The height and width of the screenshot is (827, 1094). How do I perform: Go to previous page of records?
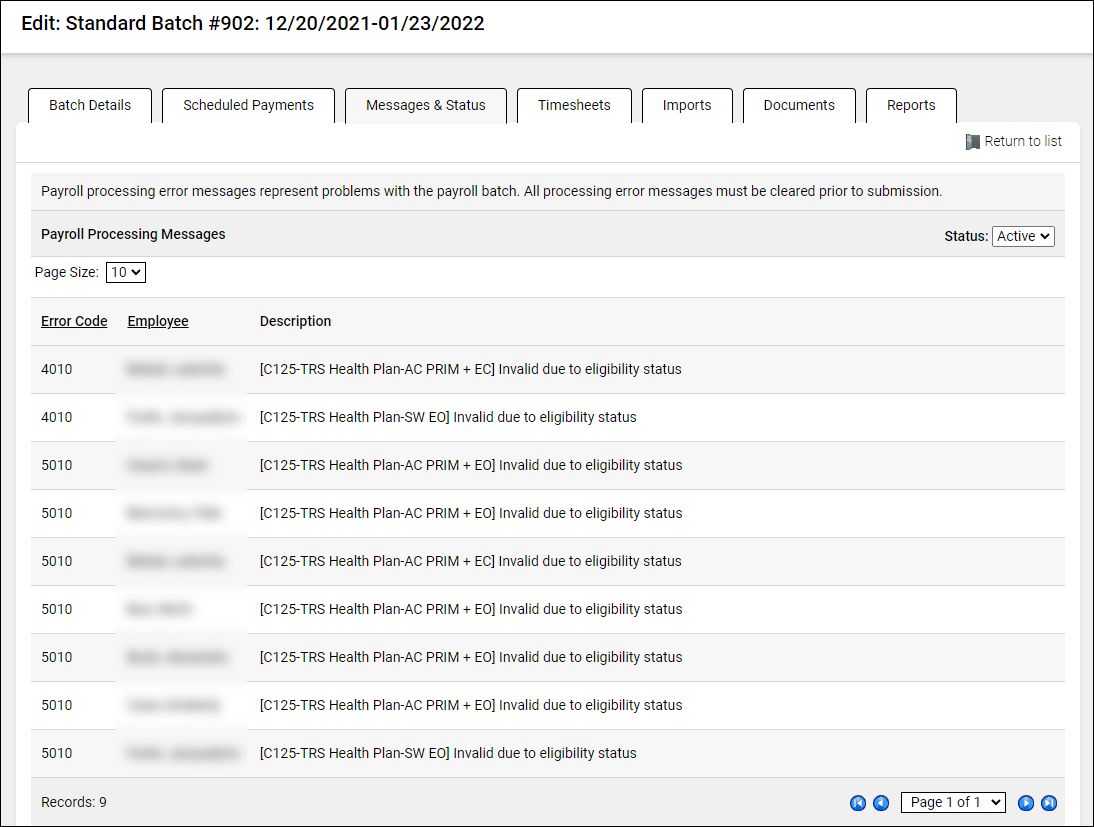(x=881, y=803)
